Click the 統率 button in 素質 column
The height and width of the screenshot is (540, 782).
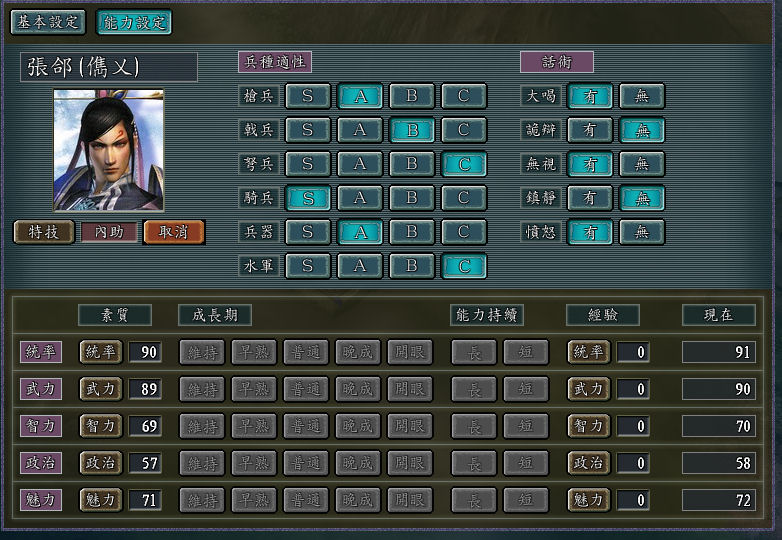pyautogui.click(x=101, y=352)
